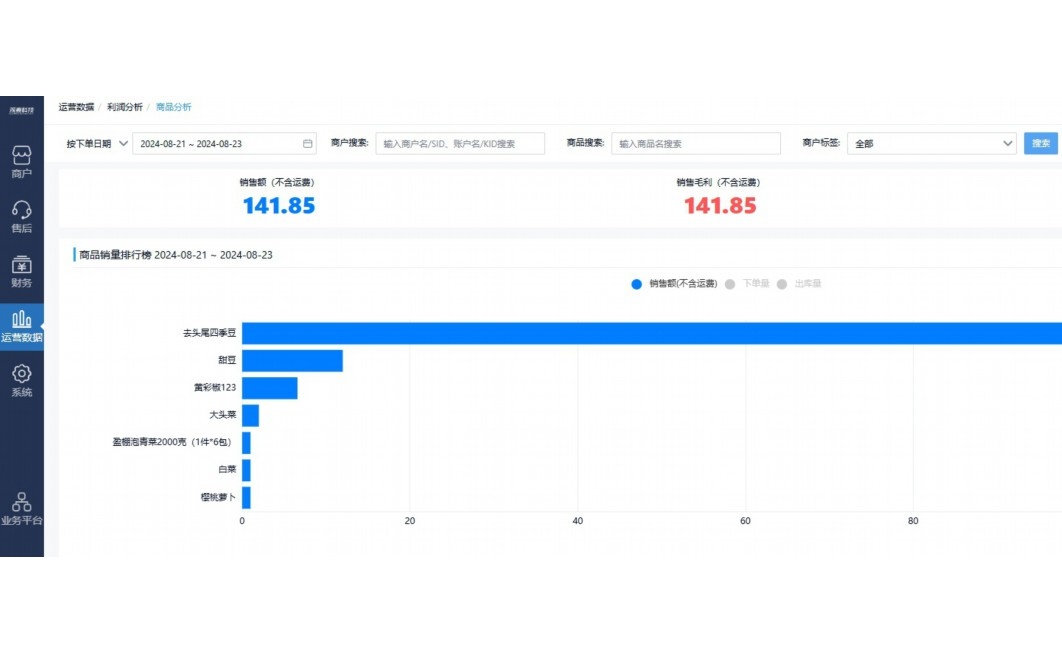
Task: Click the 商品搜索 input box
Action: pyautogui.click(x=696, y=143)
